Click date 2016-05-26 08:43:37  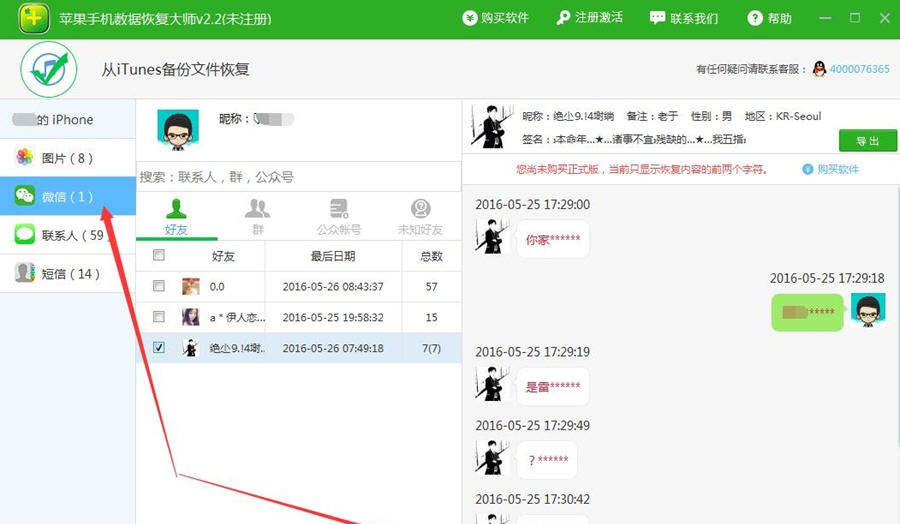(333, 286)
